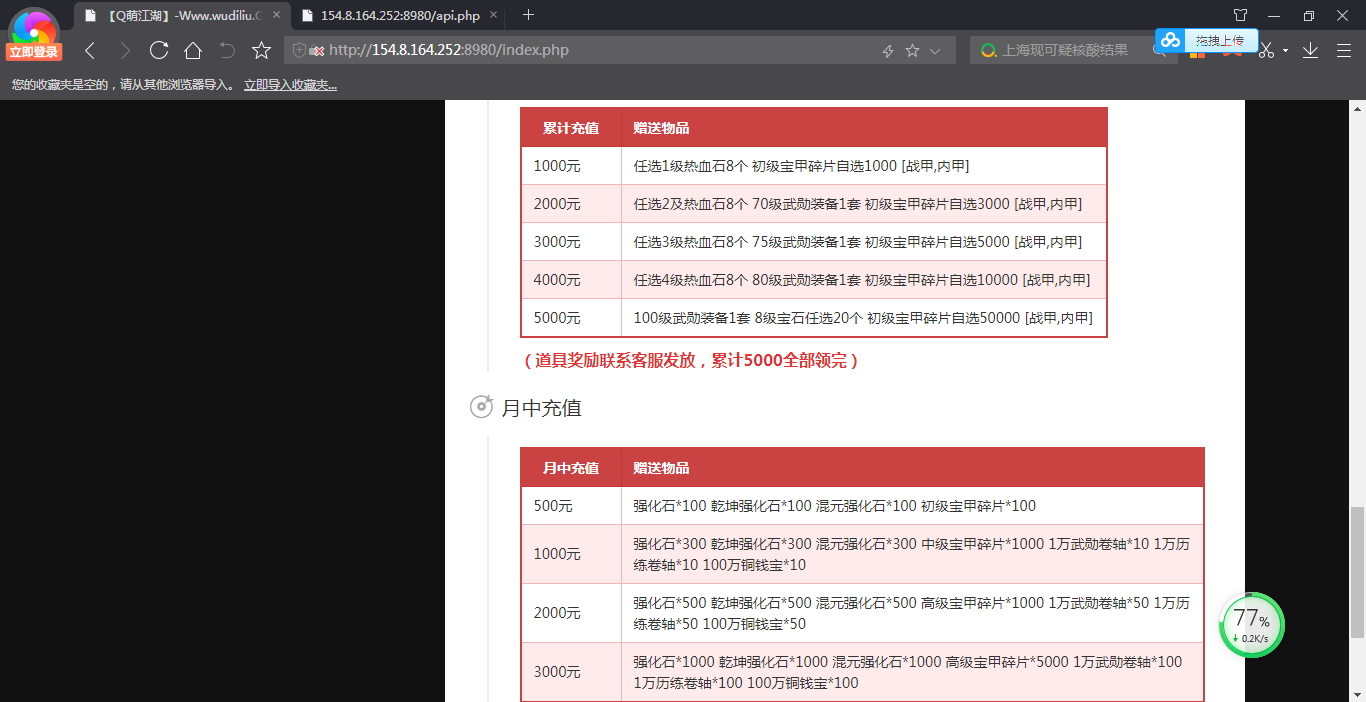Open the browser main menu
Screen dimensions: 1366x702
tap(1344, 50)
